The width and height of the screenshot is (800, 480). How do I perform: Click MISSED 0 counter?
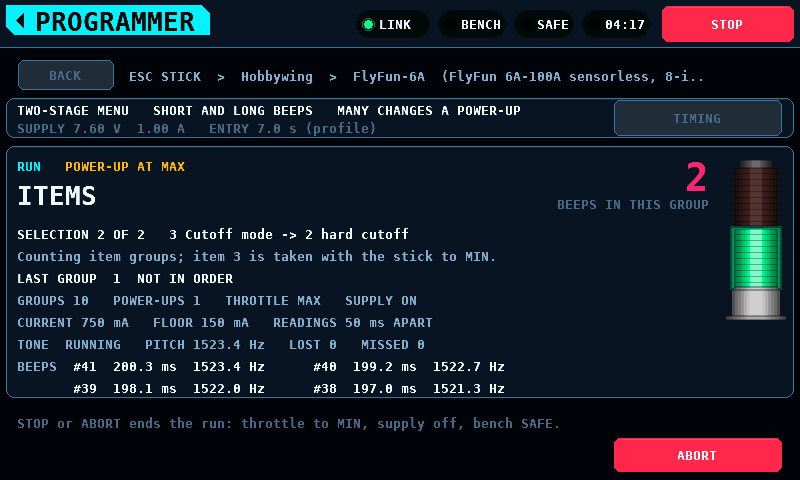(x=393, y=344)
